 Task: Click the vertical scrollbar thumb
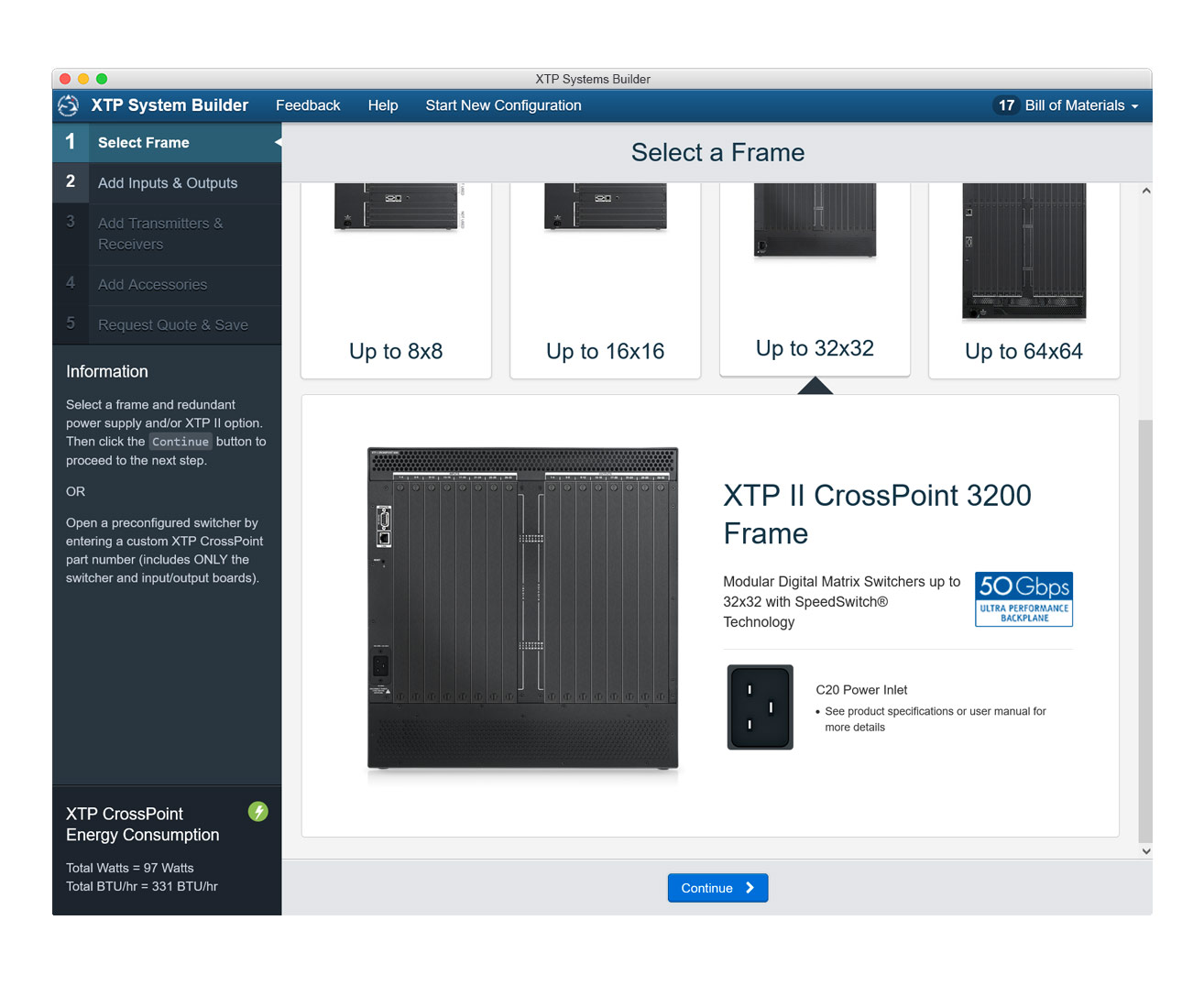1145,630
